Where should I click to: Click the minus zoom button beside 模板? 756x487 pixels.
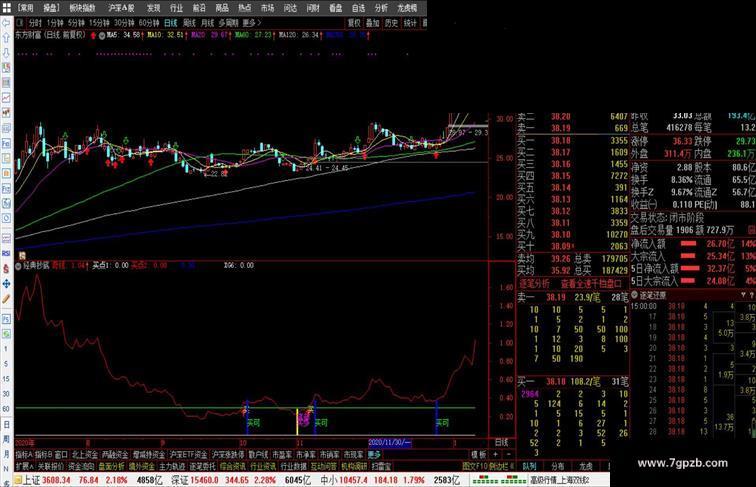click(509, 454)
